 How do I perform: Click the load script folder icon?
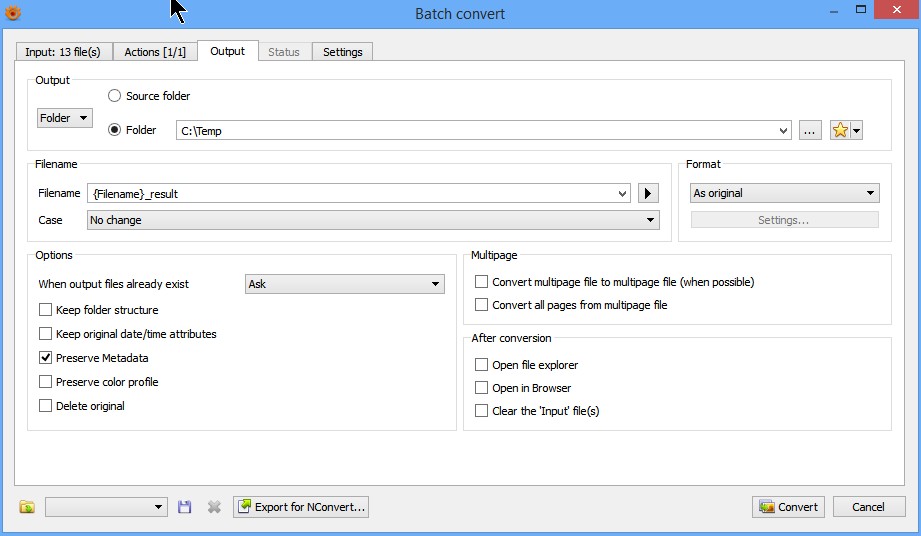point(27,507)
